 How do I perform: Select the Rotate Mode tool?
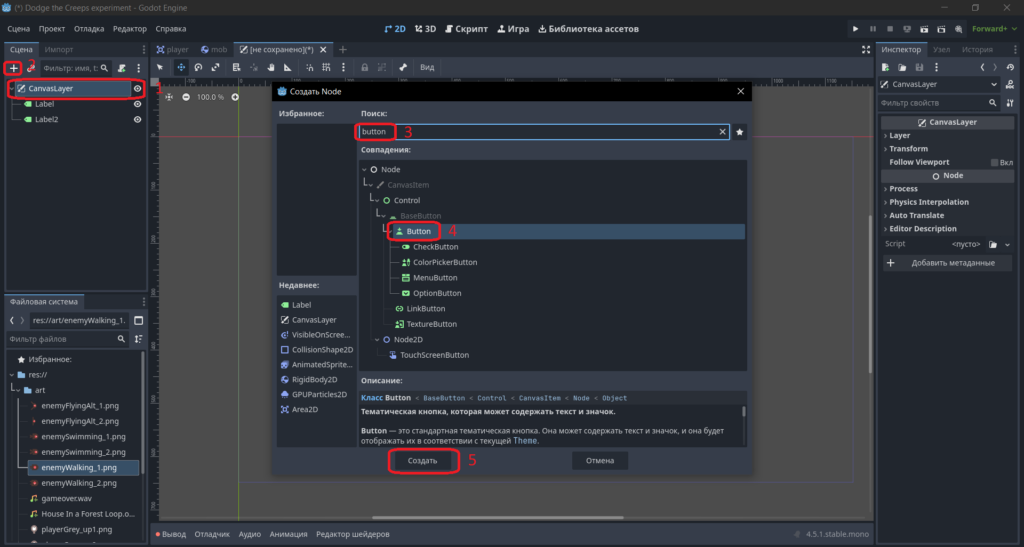pos(198,67)
